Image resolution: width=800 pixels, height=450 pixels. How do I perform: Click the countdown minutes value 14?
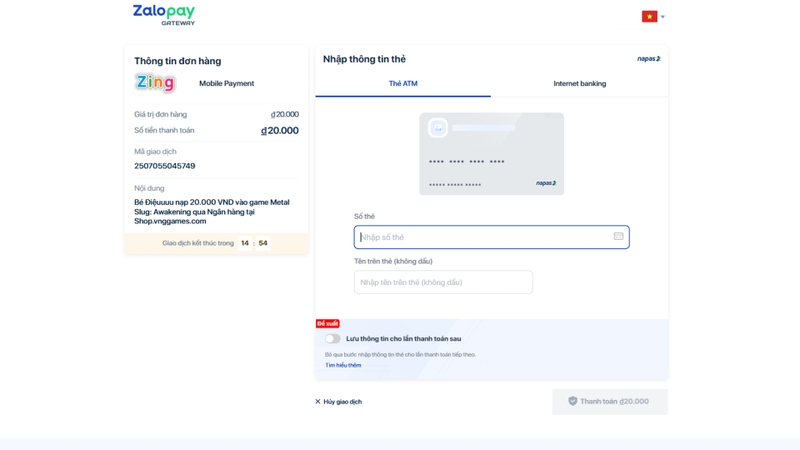pos(245,243)
